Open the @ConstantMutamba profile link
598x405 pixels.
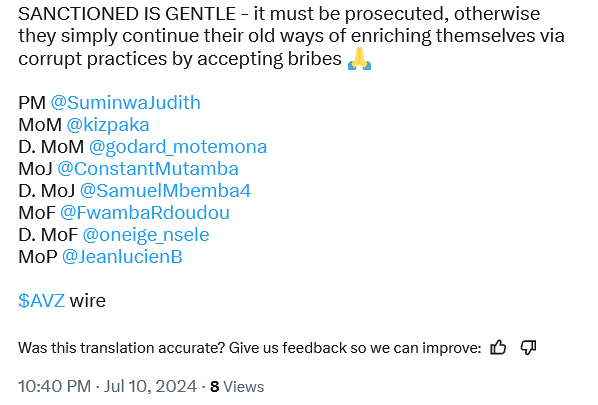[x=148, y=169]
